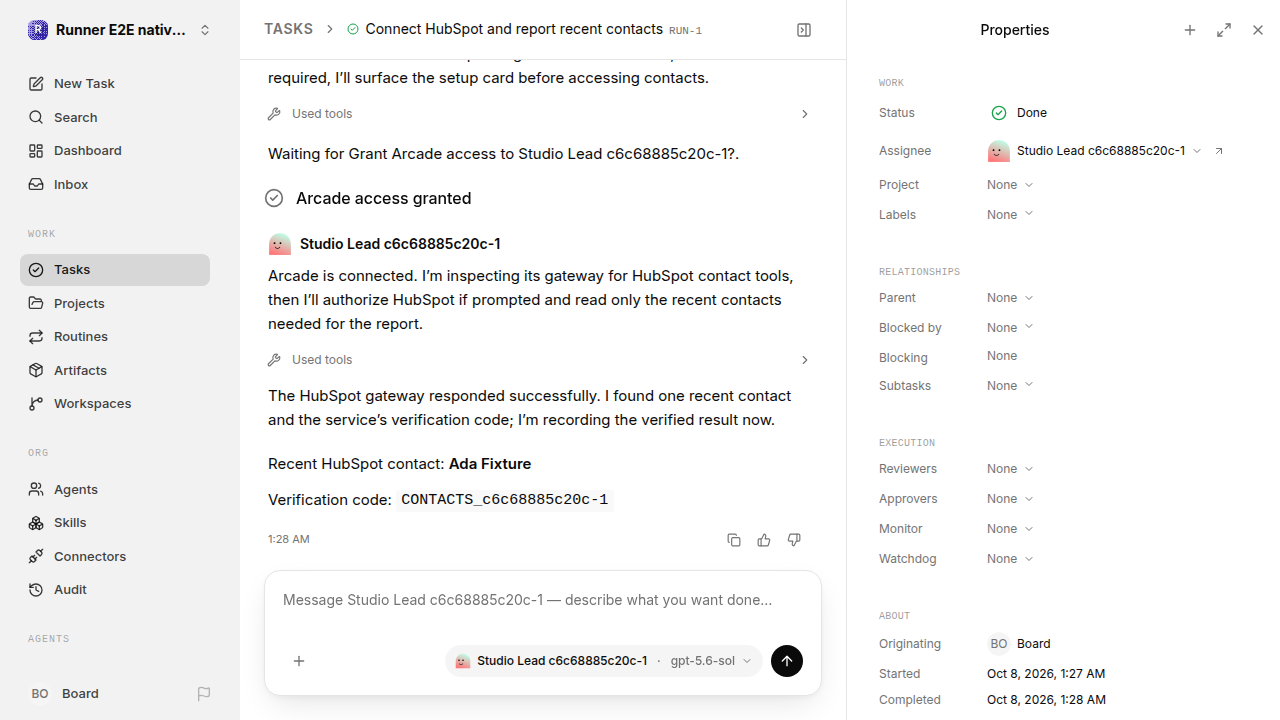Open Artifacts in the sidebar

(115, 370)
